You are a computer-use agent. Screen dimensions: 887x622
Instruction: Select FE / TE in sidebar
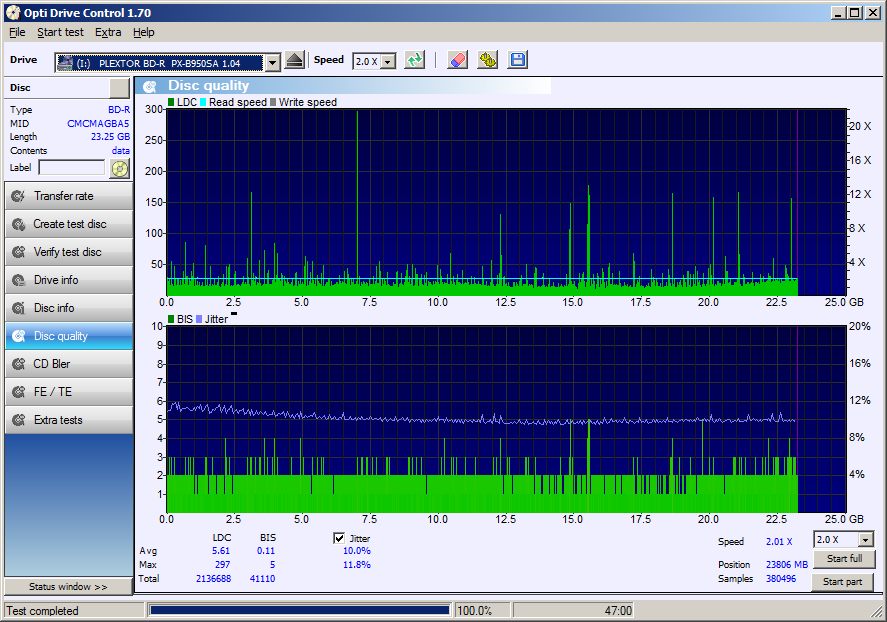(69, 392)
